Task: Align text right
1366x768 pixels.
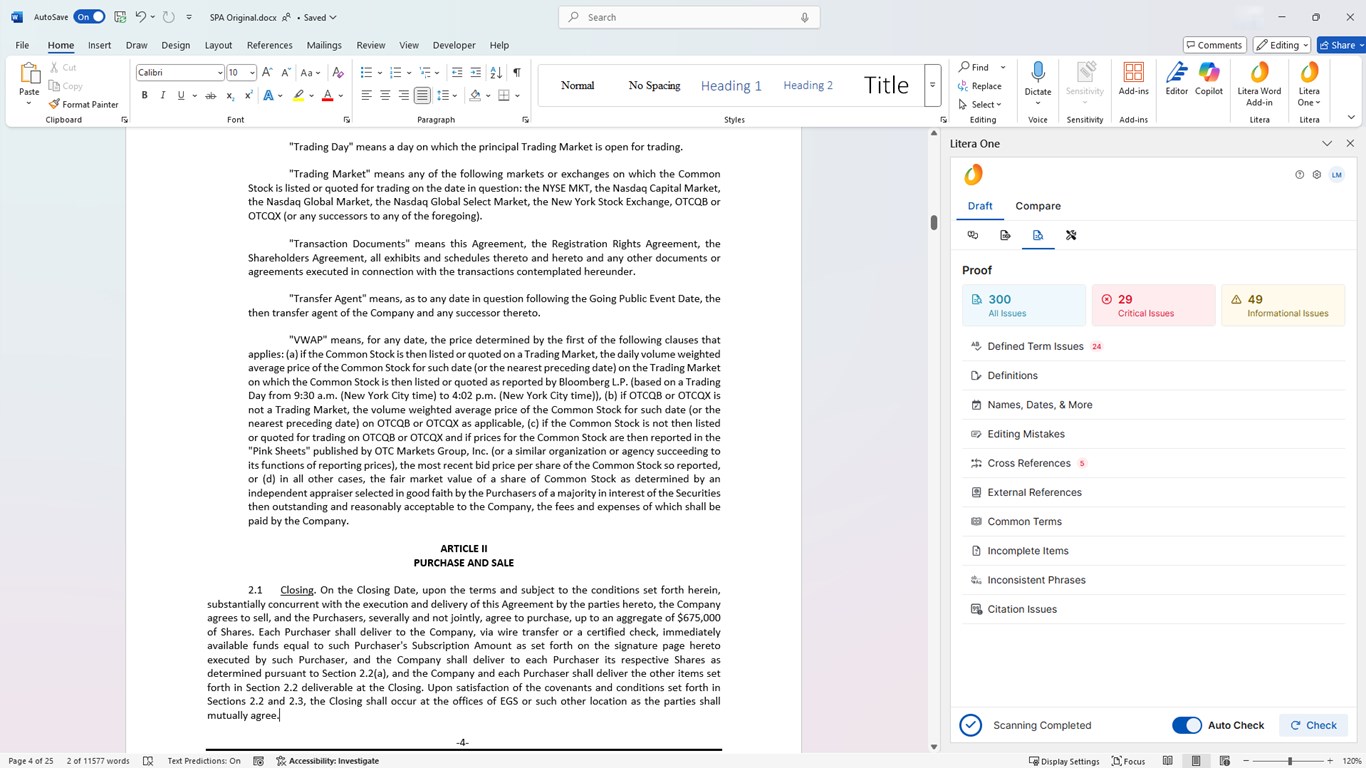Action: coord(404,96)
